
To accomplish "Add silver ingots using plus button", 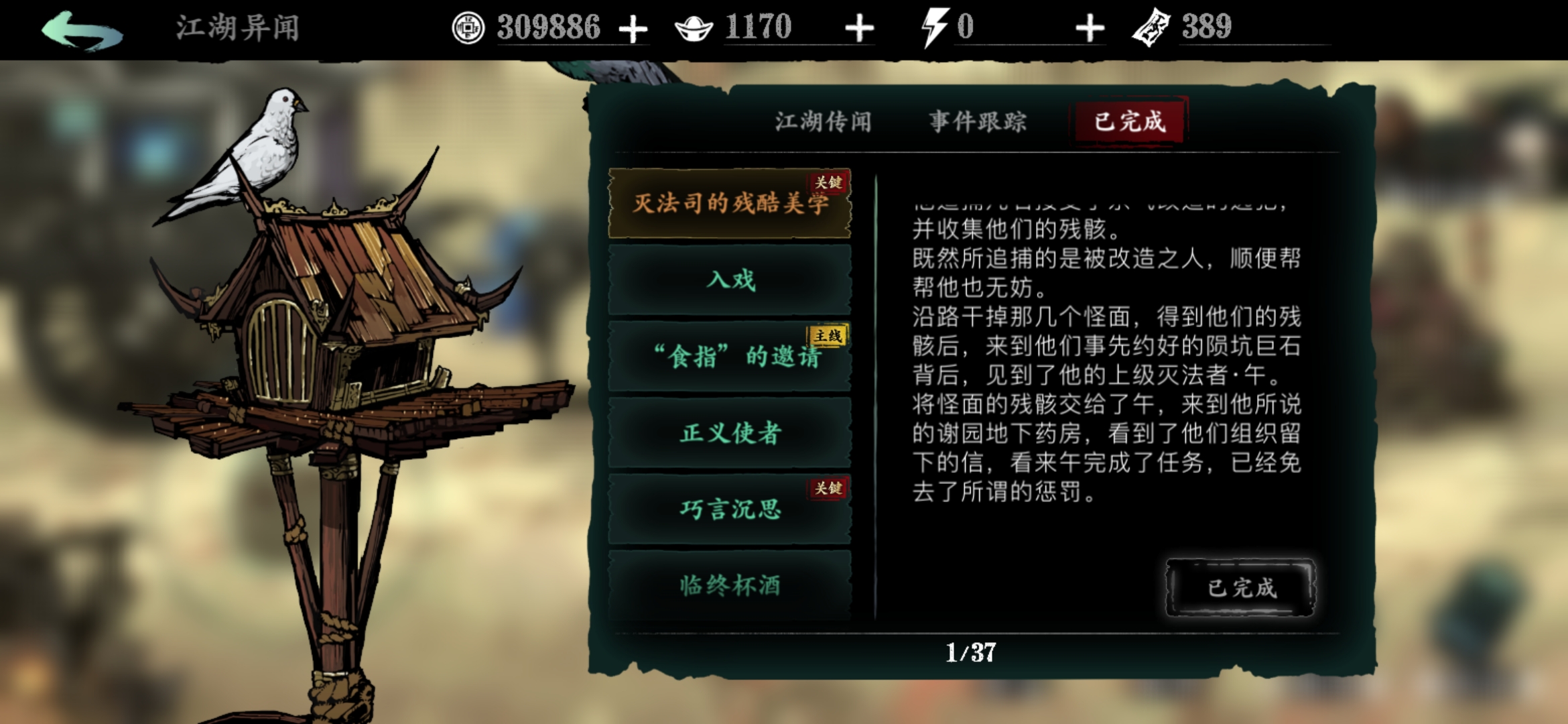I will pos(859,29).
